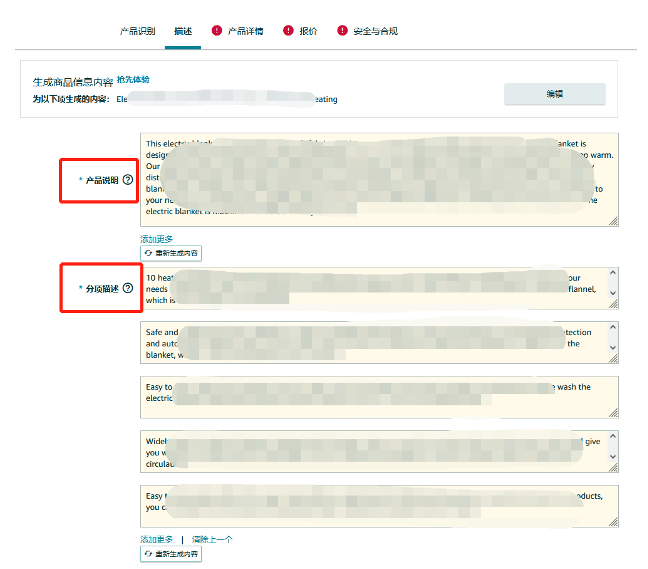This screenshot has width=648, height=569.
Task: Switch to the 产品识别 tab
Action: coord(138,31)
